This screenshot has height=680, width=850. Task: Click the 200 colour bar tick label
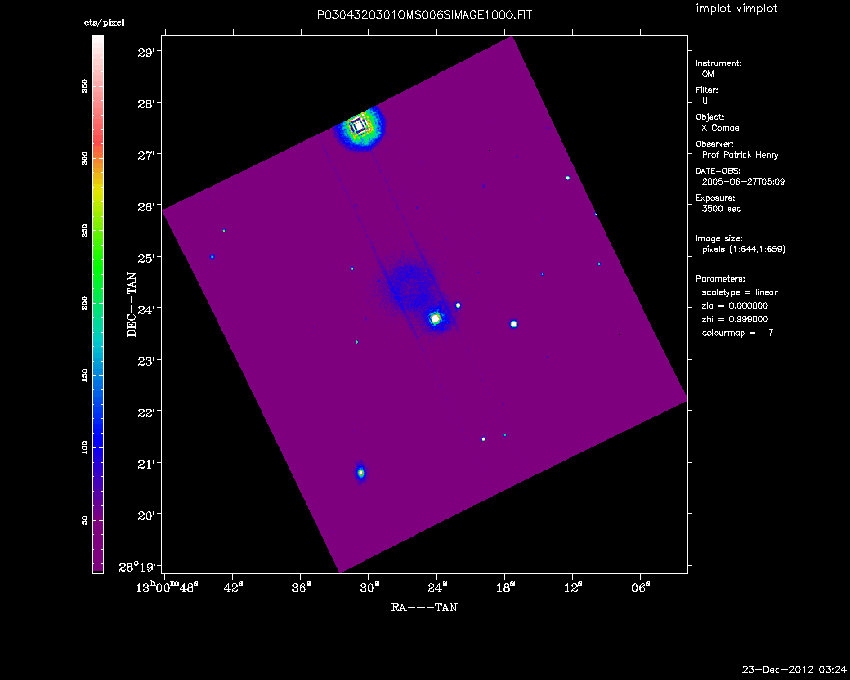(x=85, y=303)
